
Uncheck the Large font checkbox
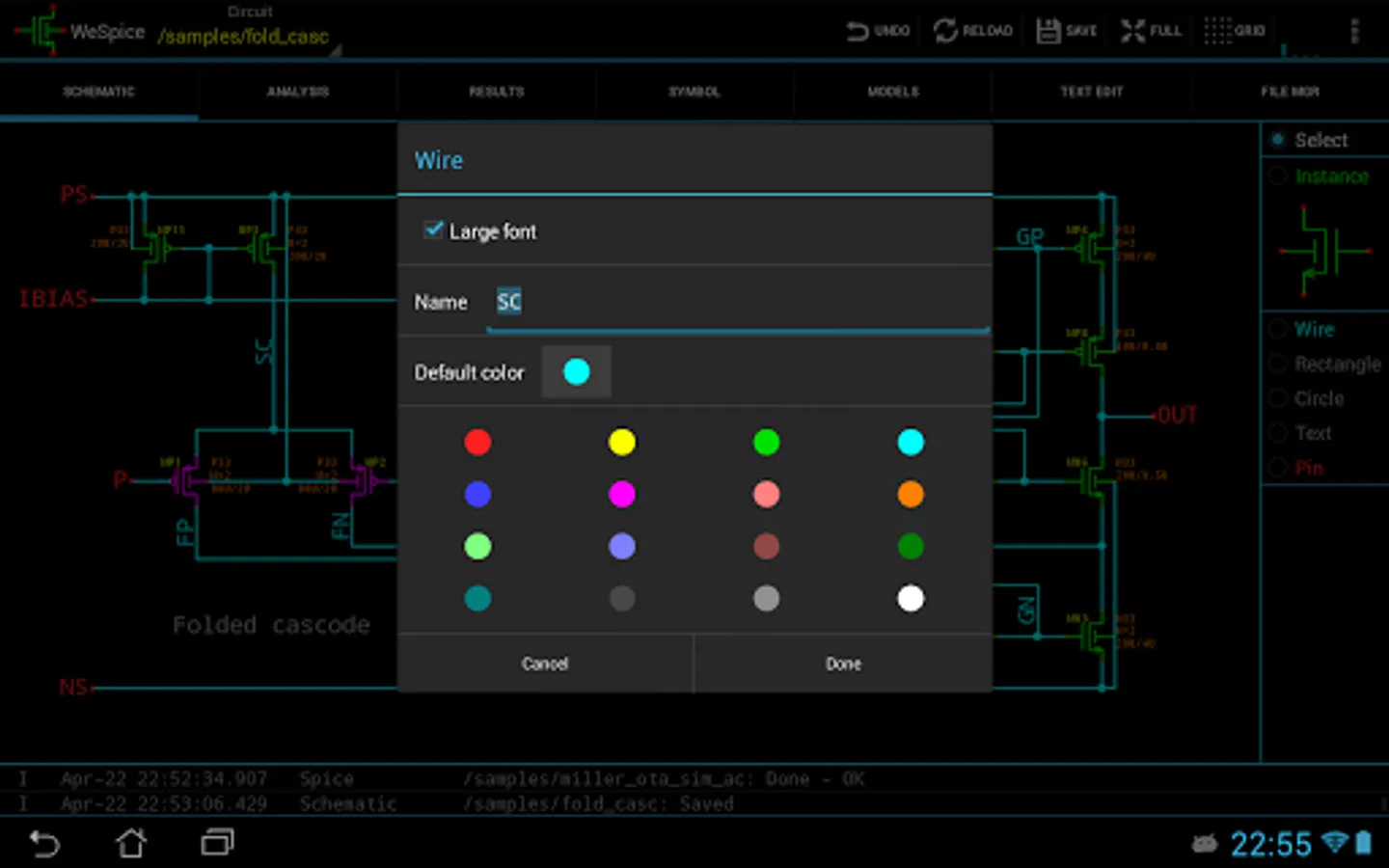434,230
